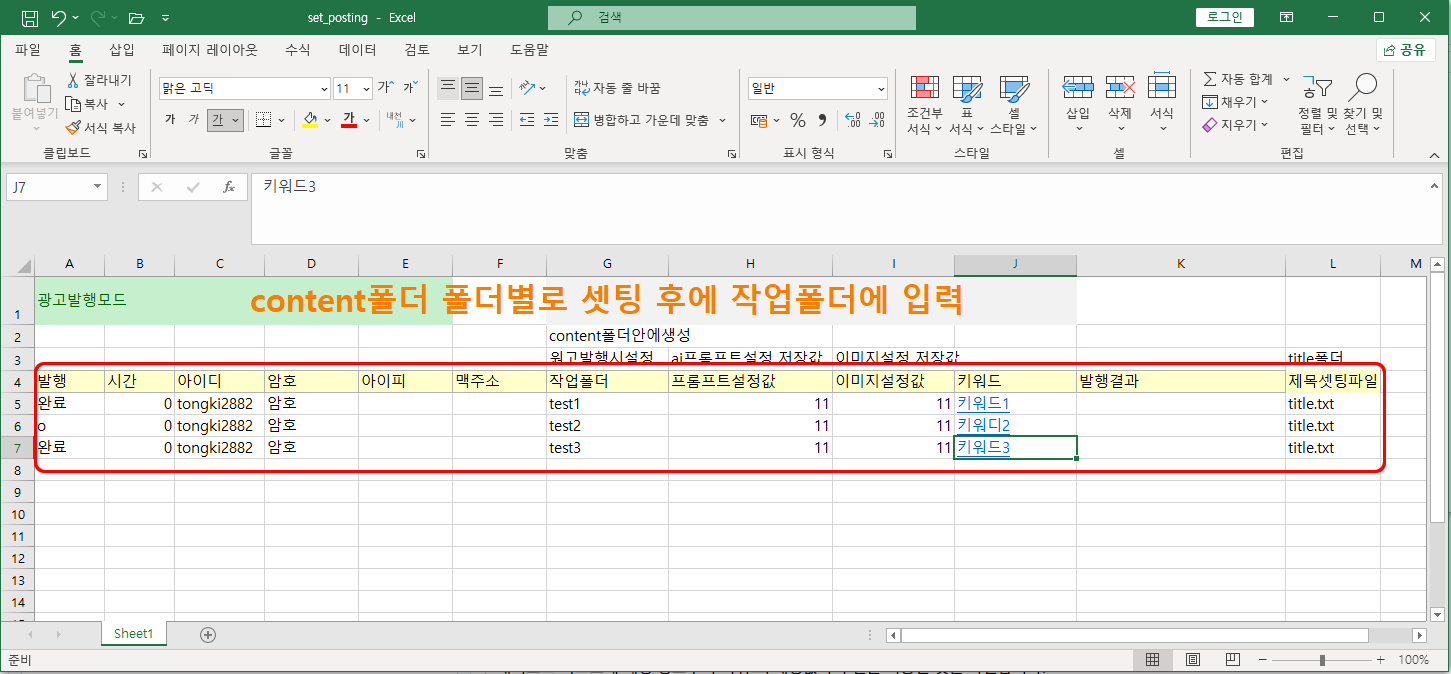
Task: Click the 공유 (Share) button
Action: click(1405, 50)
